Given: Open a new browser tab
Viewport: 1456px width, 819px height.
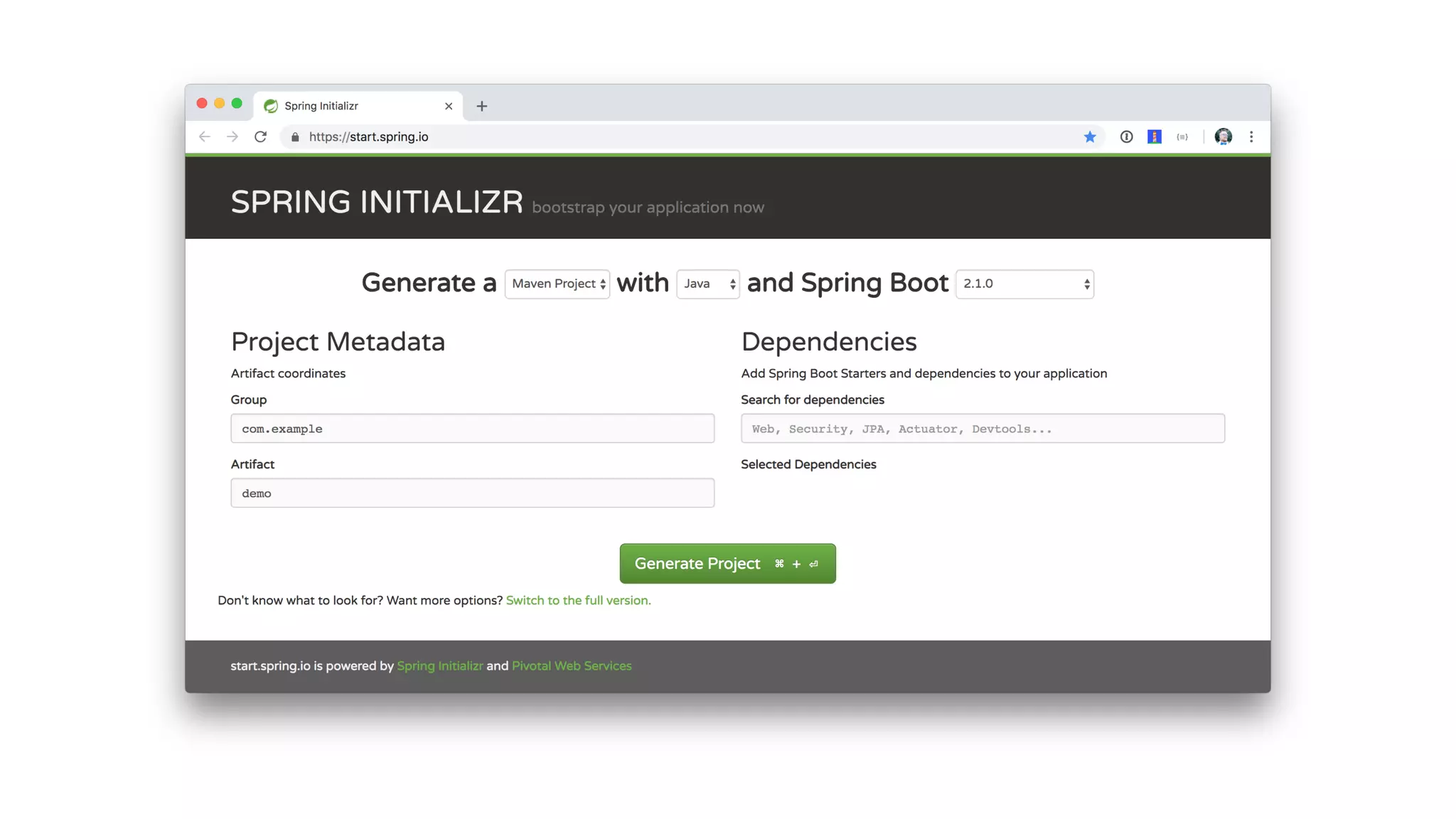Looking at the screenshot, I should pos(482,106).
